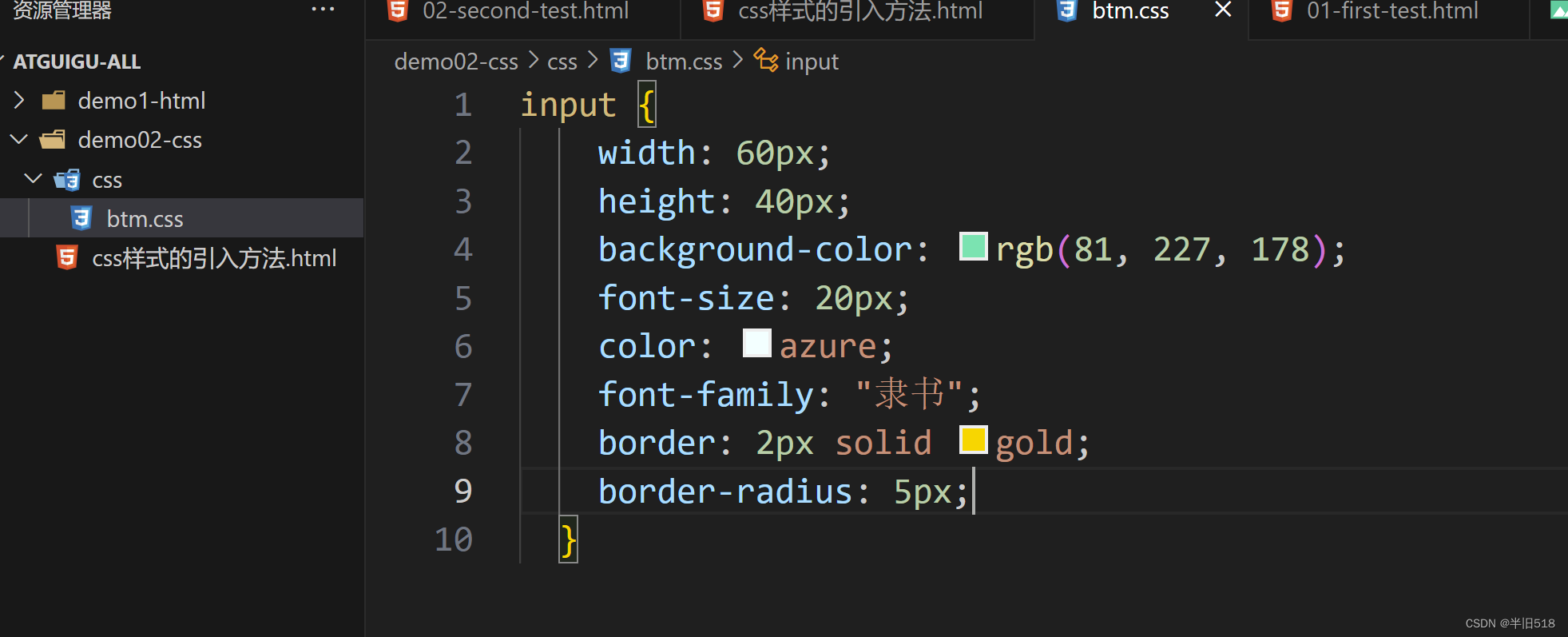1568x637 pixels.
Task: Click the width property text
Action: click(x=647, y=153)
